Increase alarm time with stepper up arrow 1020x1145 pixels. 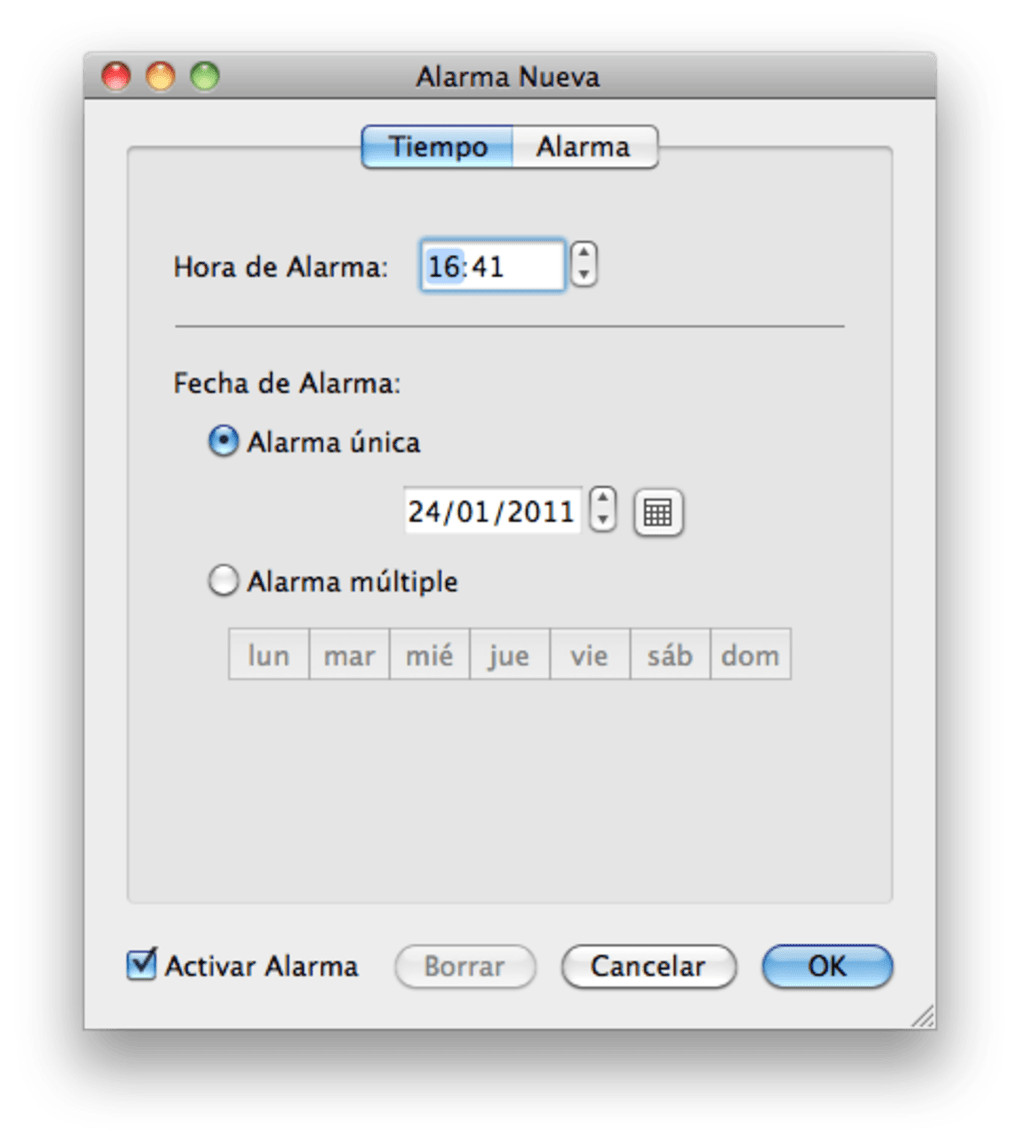(x=585, y=255)
